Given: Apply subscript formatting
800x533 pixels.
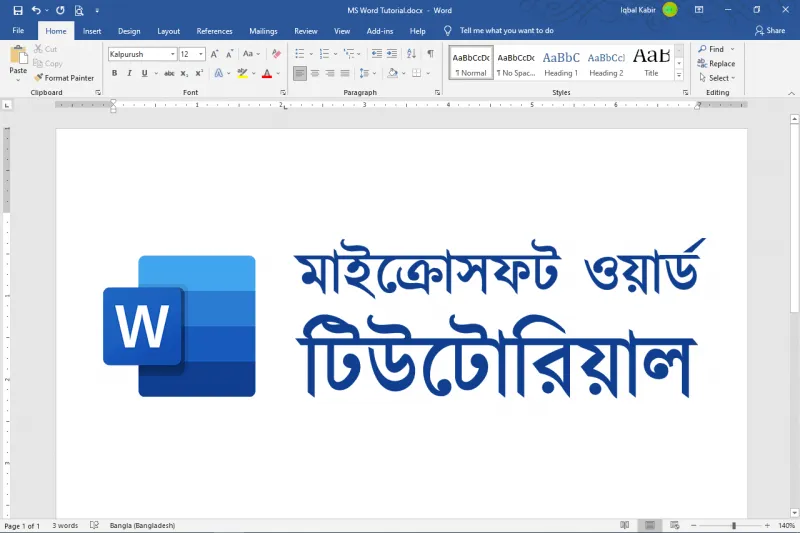Looking at the screenshot, I should click(184, 73).
